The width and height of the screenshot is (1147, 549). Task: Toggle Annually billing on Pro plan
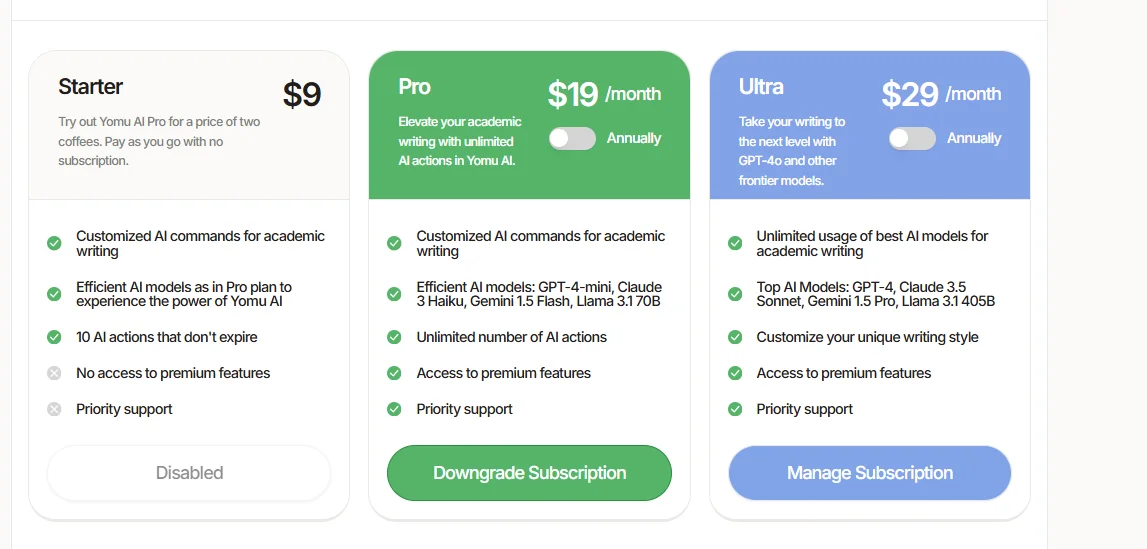click(x=572, y=138)
